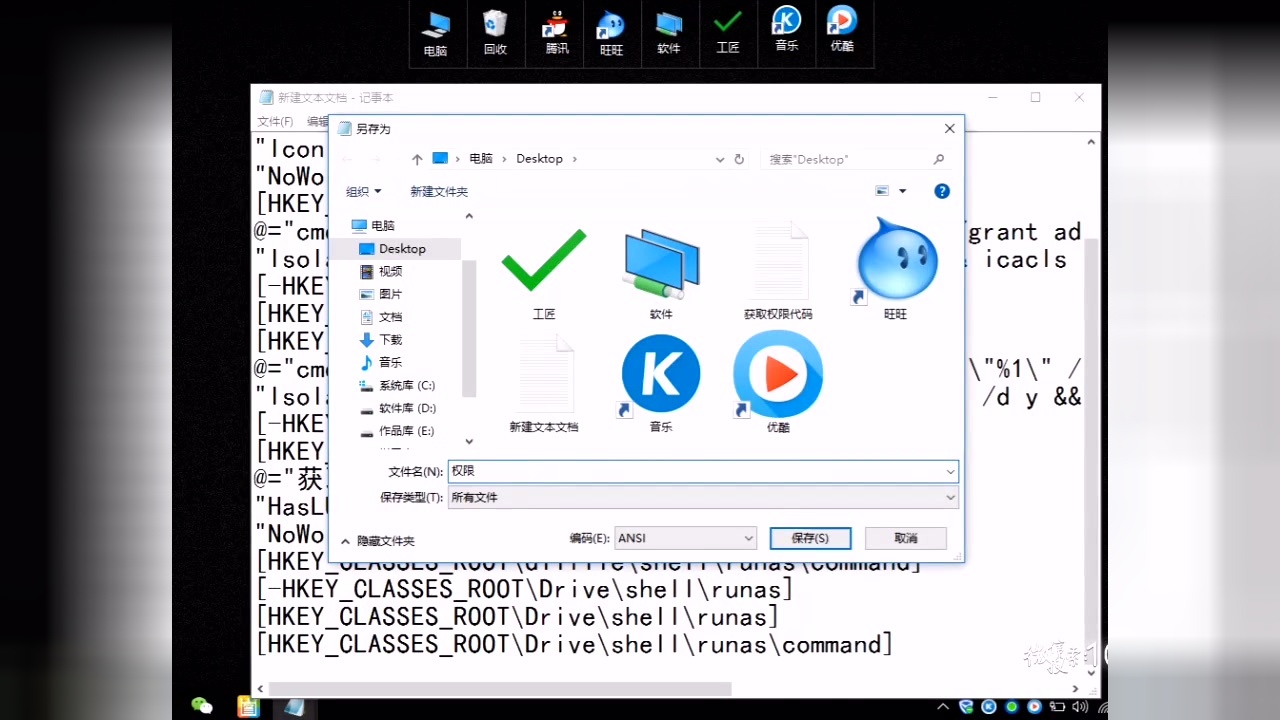Click the search magnifier icon
The image size is (1280, 720).
(x=938, y=159)
